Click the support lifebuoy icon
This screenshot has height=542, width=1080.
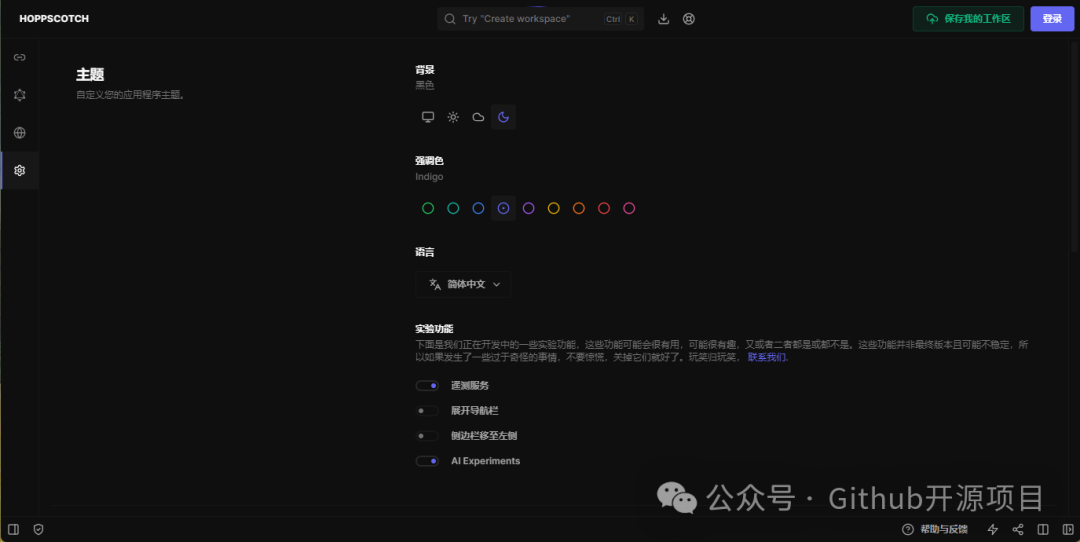(689, 19)
